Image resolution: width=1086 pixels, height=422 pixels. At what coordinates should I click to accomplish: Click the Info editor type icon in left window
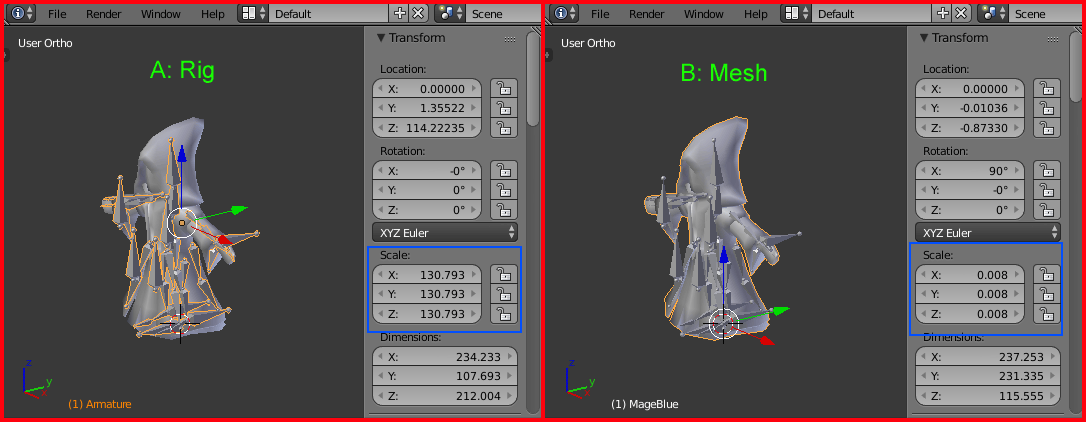tap(21, 13)
